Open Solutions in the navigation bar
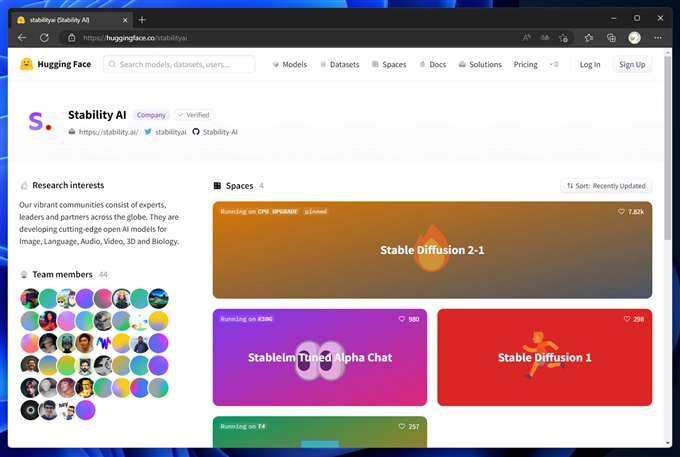This screenshot has height=457, width=680. 480,64
